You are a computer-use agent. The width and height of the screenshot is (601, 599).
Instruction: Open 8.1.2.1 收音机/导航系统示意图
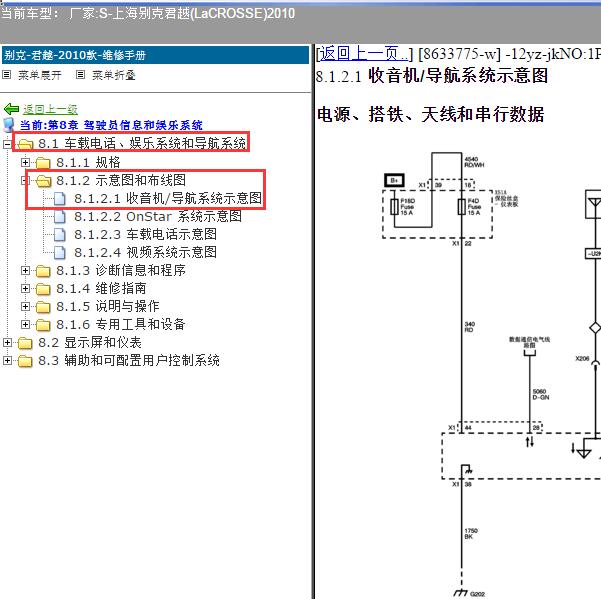point(168,199)
